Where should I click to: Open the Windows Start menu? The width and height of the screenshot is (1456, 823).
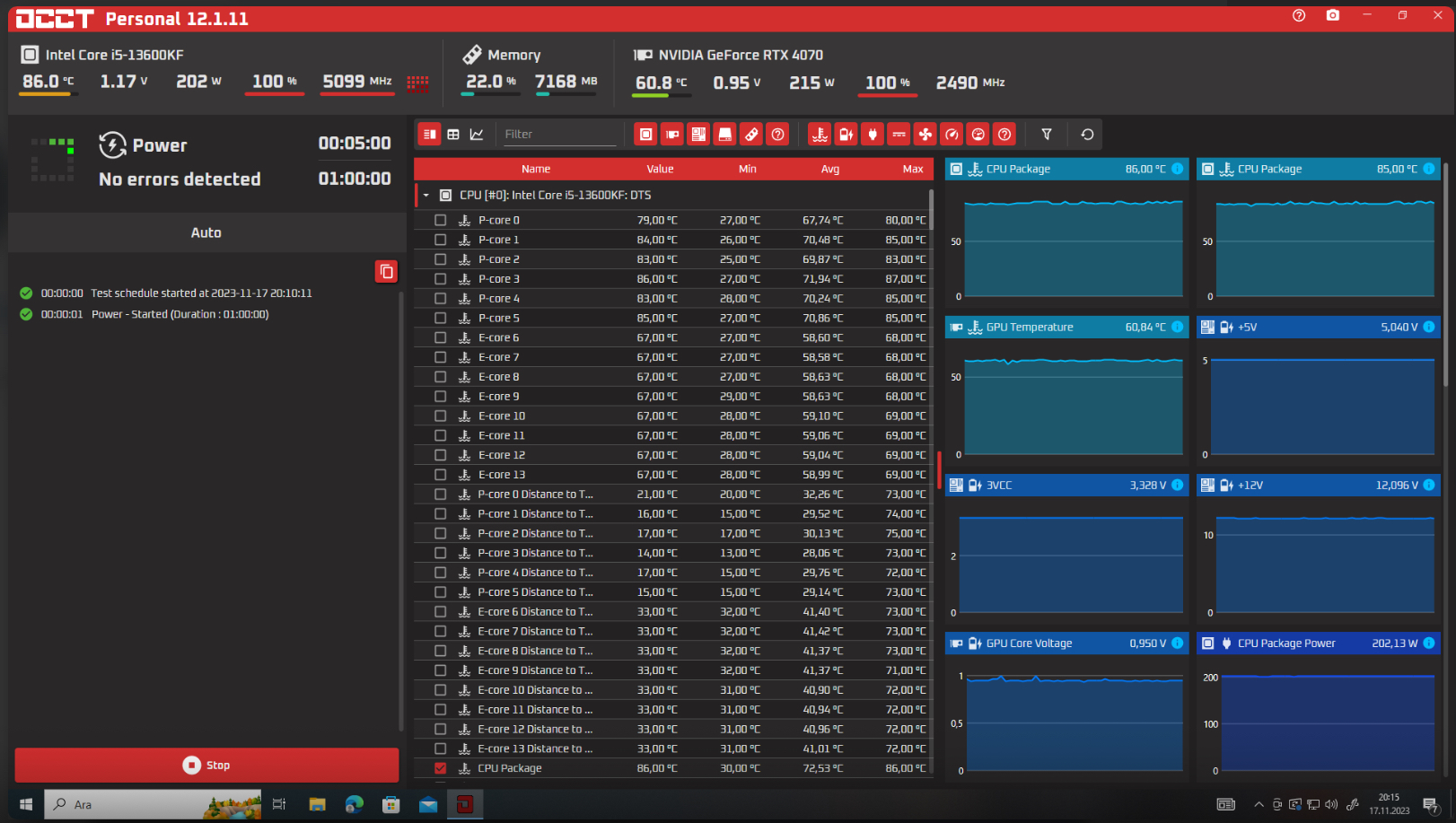[x=26, y=804]
